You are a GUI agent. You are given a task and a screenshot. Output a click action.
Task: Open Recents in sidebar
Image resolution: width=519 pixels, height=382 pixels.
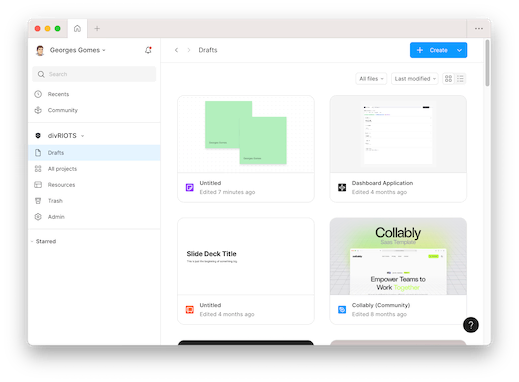pos(94,94)
